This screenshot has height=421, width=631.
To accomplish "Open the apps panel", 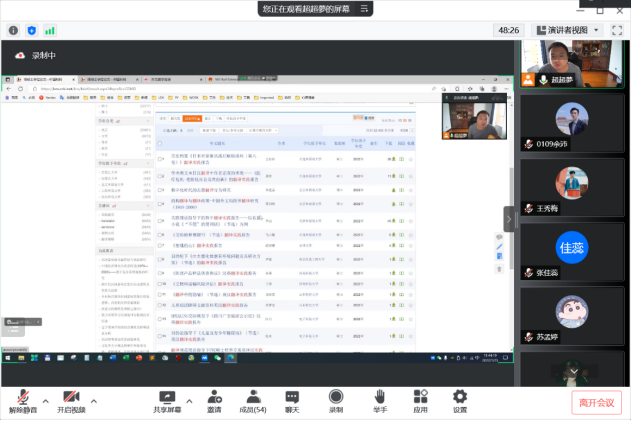I will pyautogui.click(x=421, y=397).
